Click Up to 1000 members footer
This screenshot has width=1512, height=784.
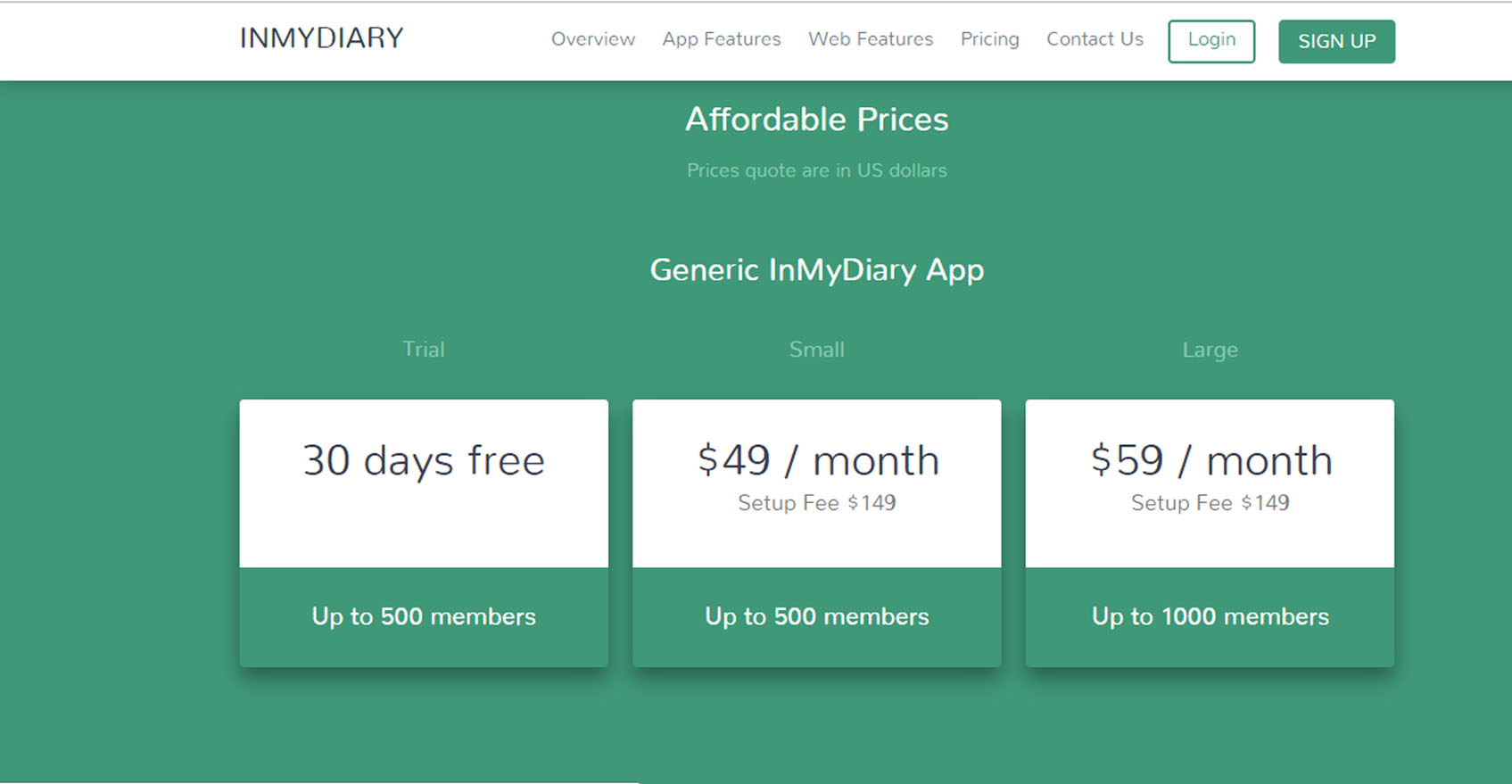point(1210,616)
